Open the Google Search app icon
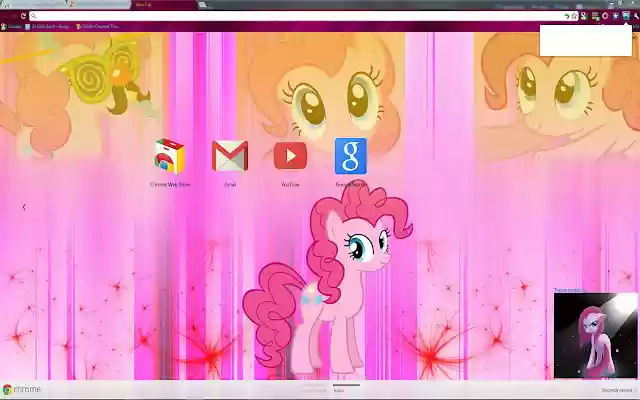The width and height of the screenshot is (640, 400). click(x=351, y=156)
